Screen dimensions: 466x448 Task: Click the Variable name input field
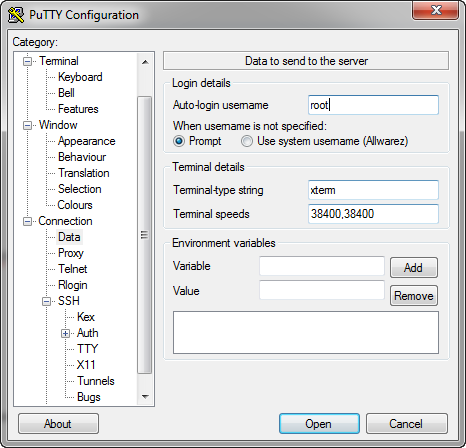(x=322, y=266)
